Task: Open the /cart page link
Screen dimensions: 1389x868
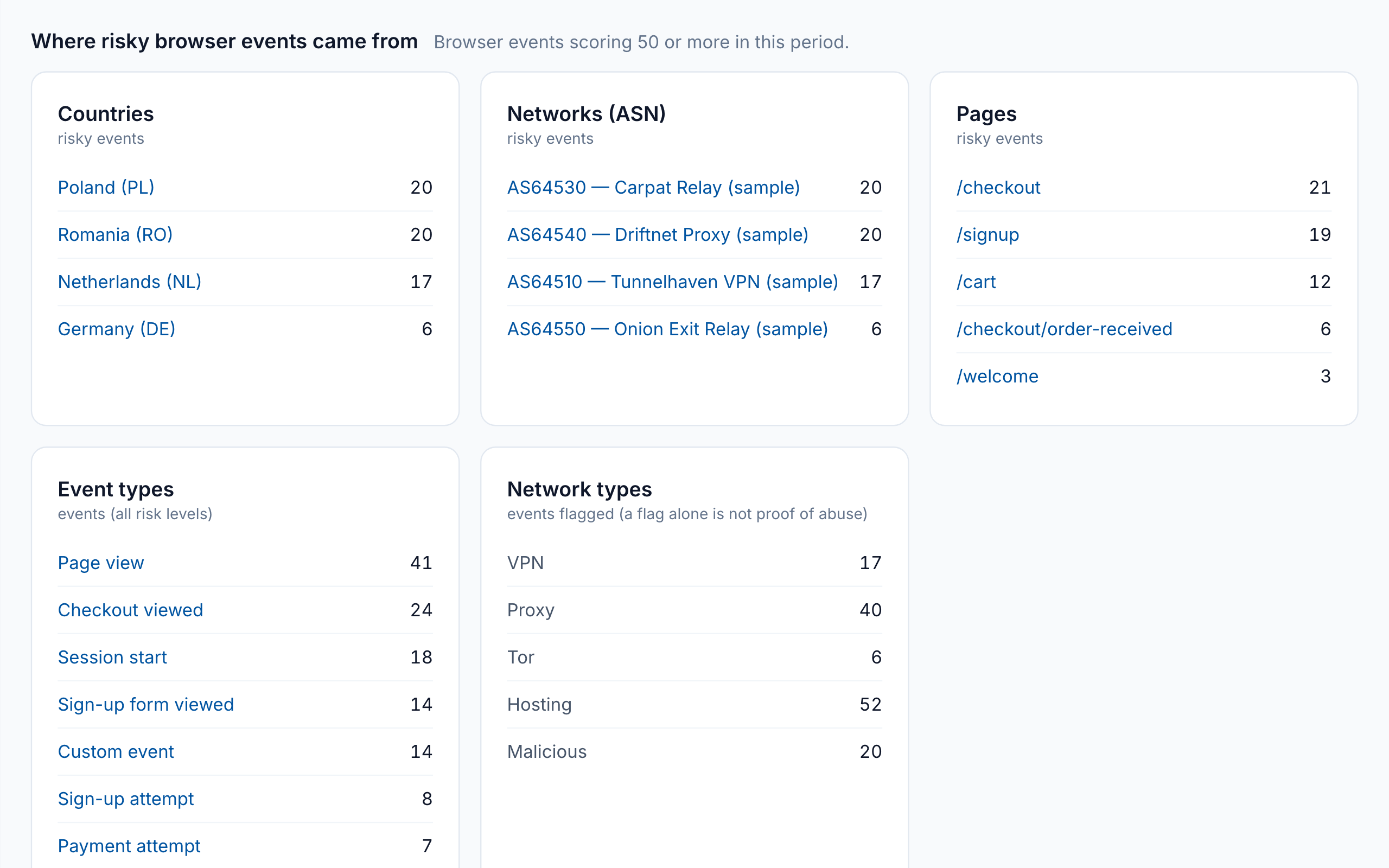Action: coord(976,282)
